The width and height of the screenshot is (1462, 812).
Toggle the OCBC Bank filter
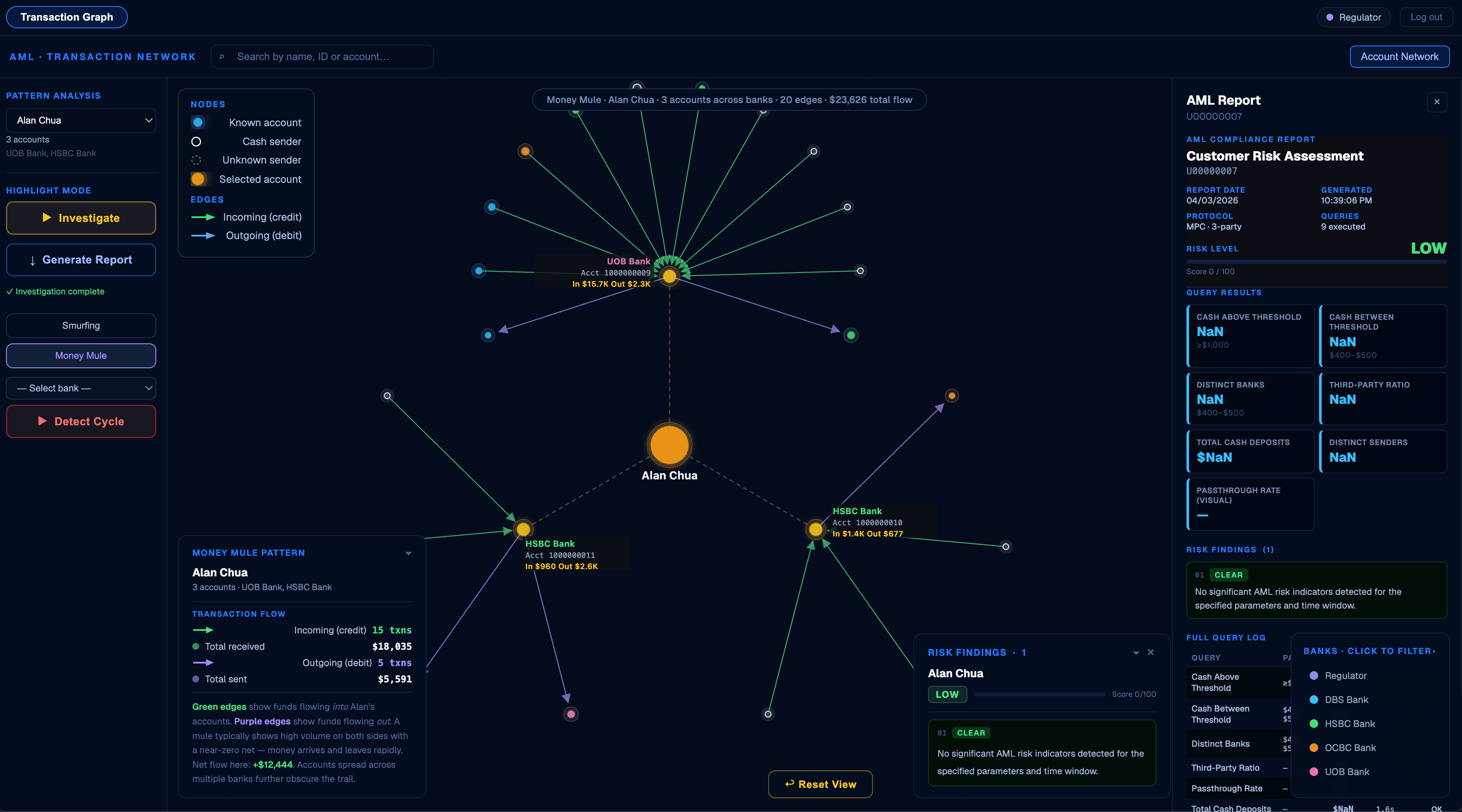tap(1342, 748)
